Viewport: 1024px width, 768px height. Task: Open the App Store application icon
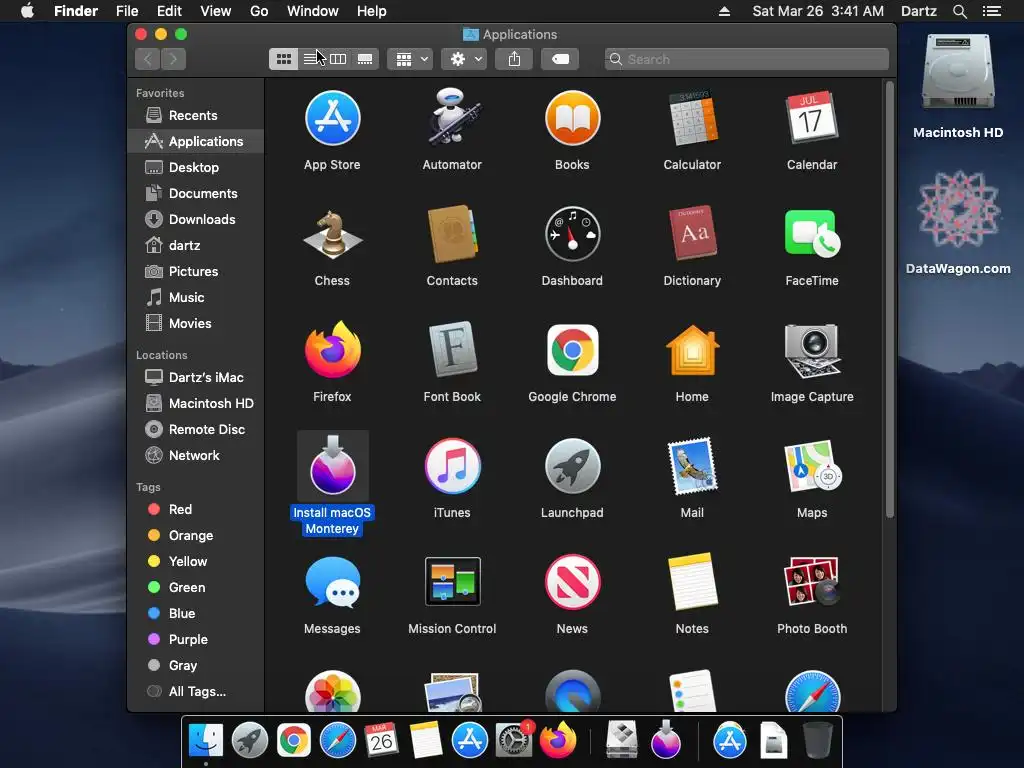[x=332, y=118]
